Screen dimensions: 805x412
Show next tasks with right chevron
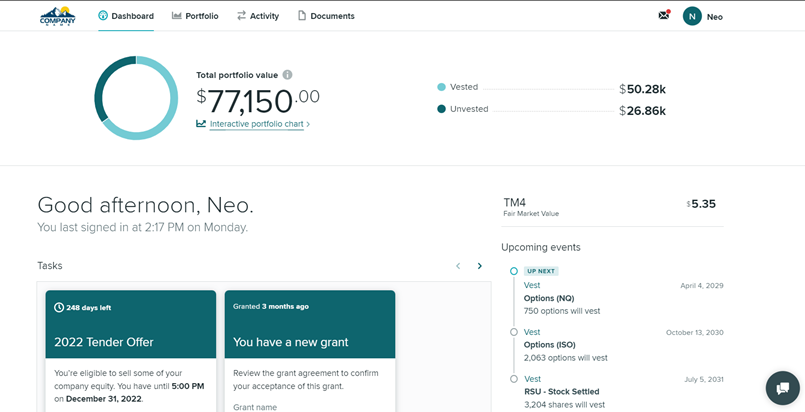pos(480,266)
